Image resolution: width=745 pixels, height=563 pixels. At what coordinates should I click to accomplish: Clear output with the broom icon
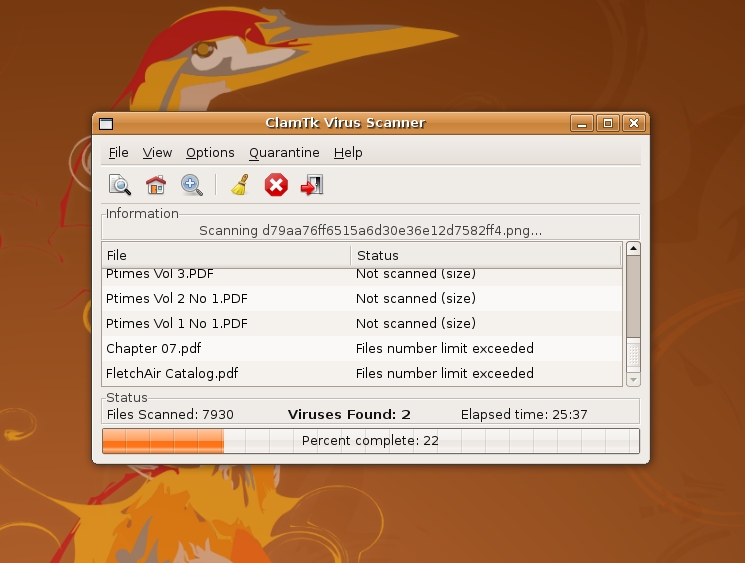240,185
